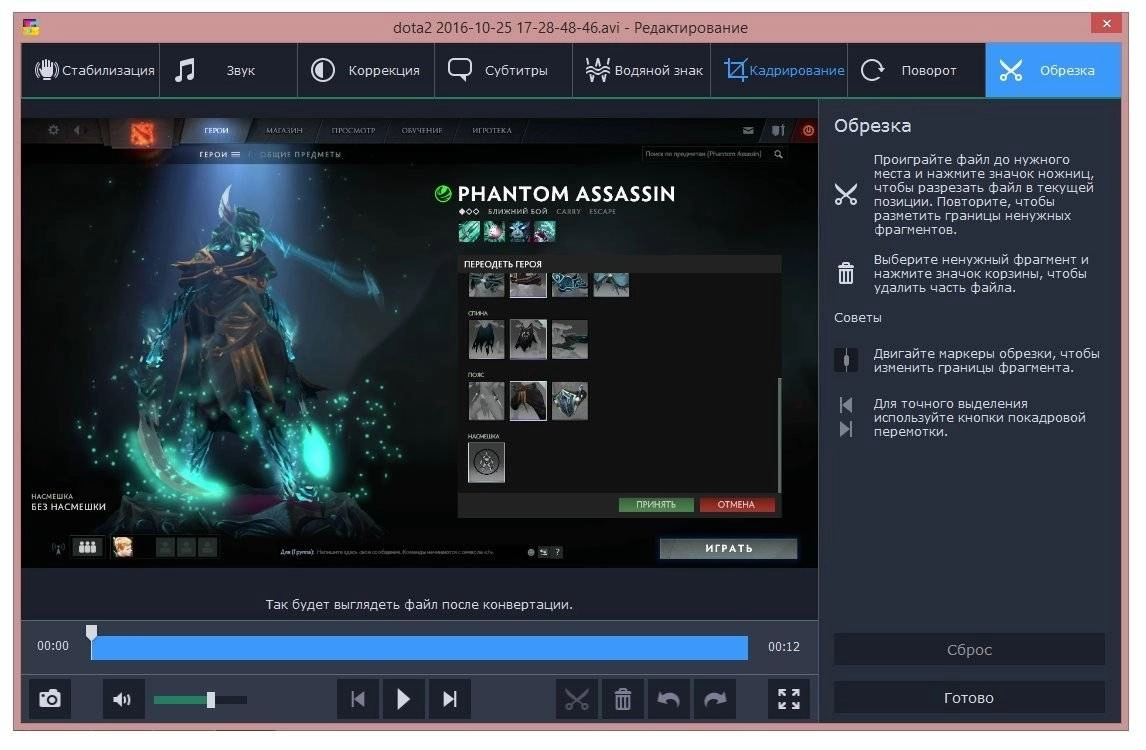Click the ГЕРОИ tab in the game preview
This screenshot has width=1146, height=750.
(x=216, y=130)
